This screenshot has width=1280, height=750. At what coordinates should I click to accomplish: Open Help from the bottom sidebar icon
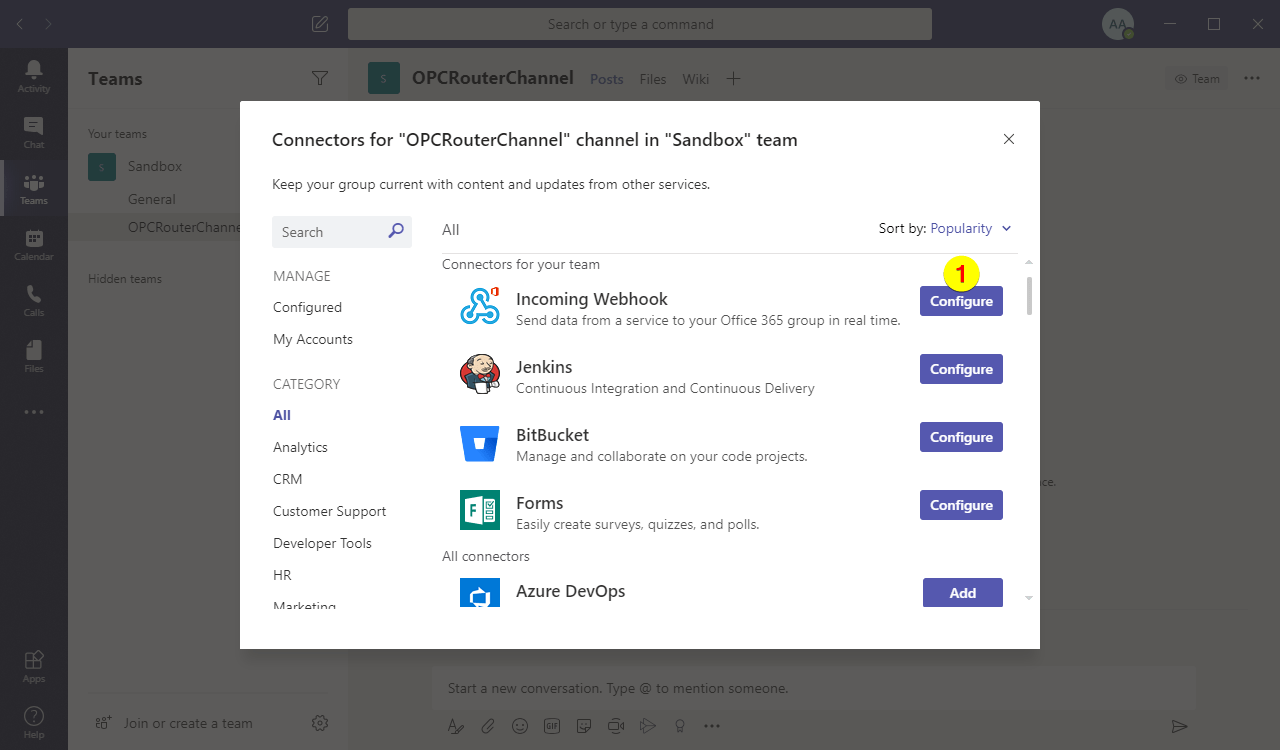[x=33, y=718]
